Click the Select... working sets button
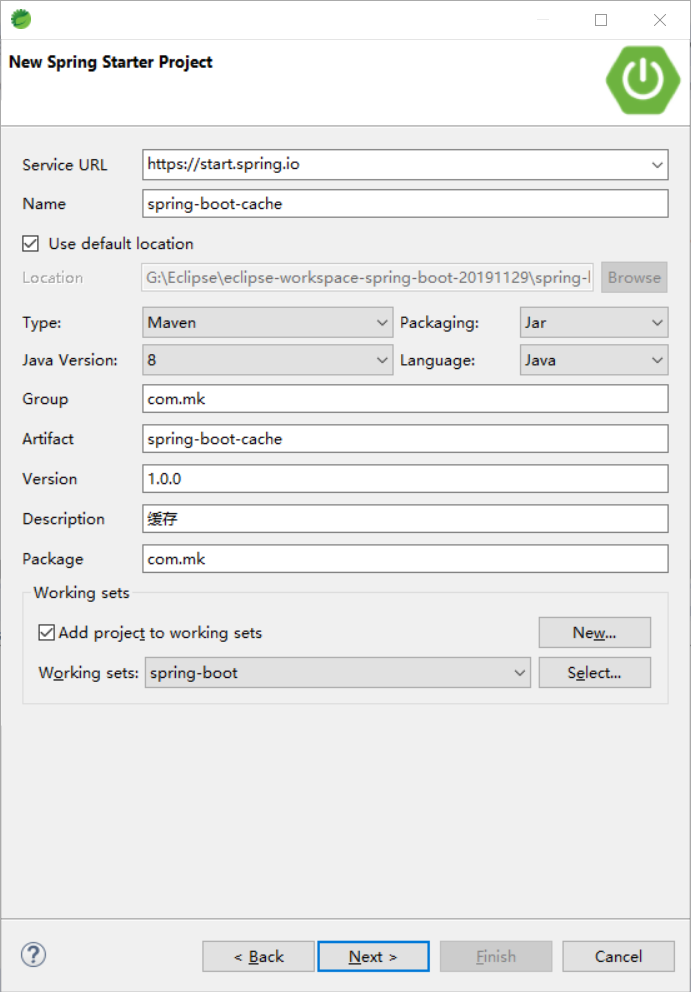Viewport: 691px width, 992px height. [x=595, y=673]
